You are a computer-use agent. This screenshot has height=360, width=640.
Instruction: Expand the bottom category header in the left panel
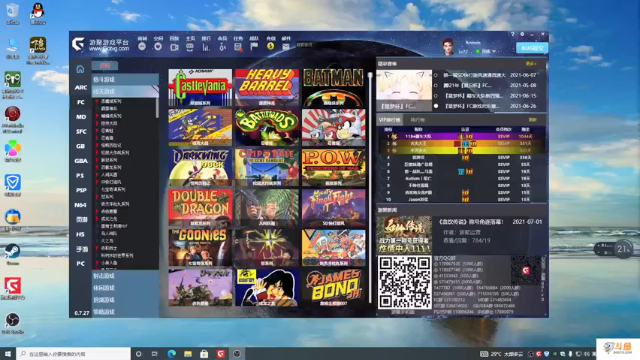[125, 312]
